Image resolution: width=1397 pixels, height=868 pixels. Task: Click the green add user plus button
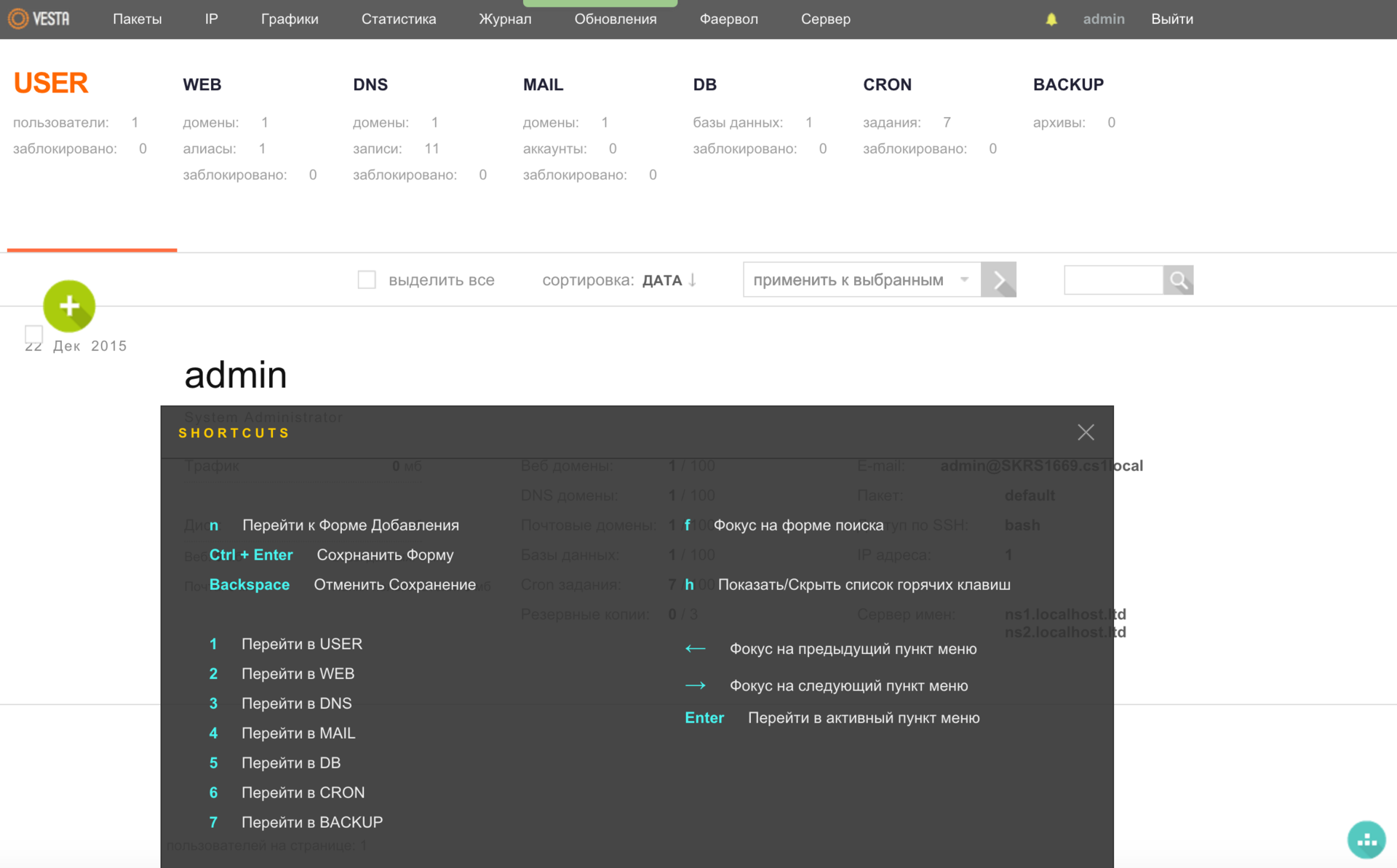coord(69,306)
